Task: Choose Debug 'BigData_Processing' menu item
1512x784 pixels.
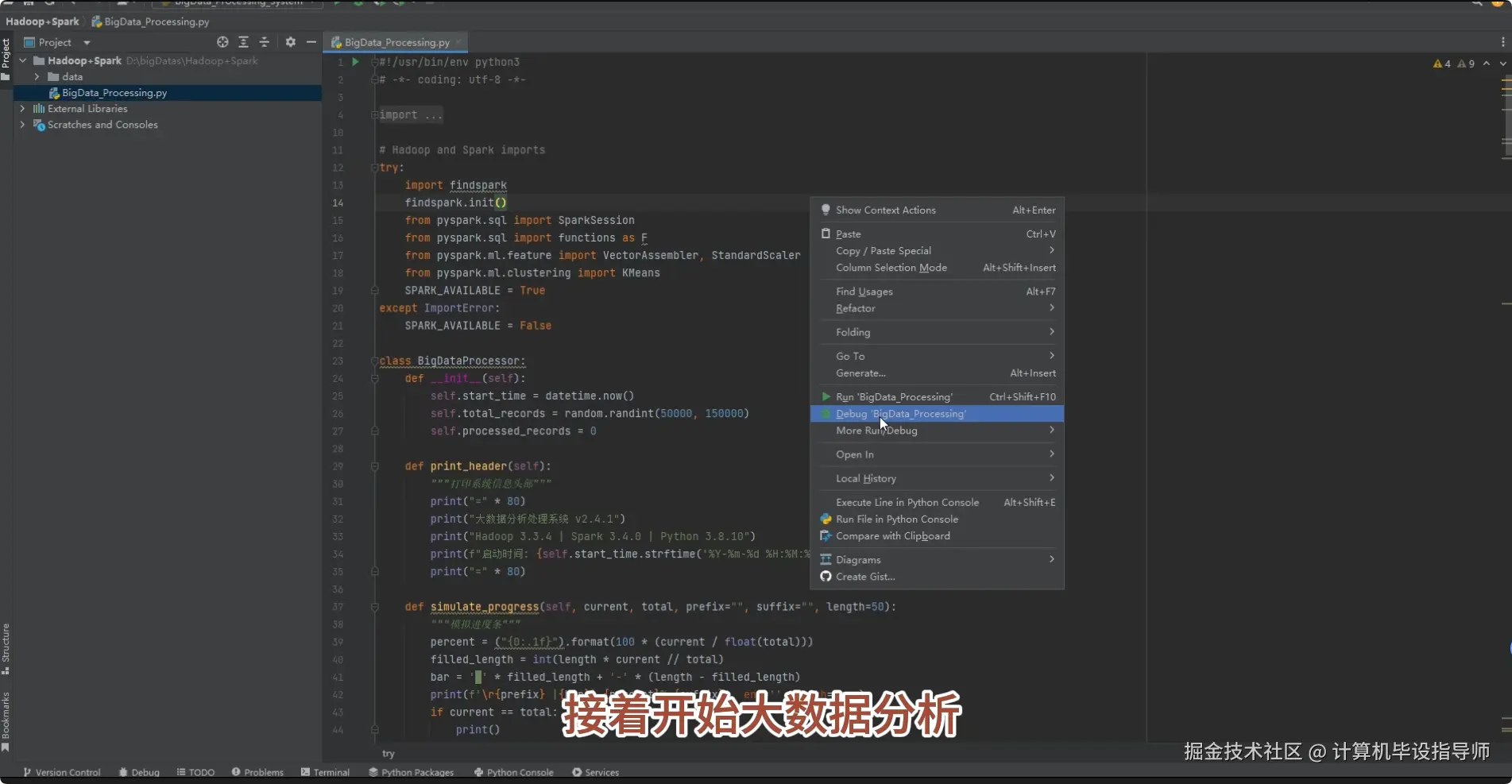Action: point(937,414)
